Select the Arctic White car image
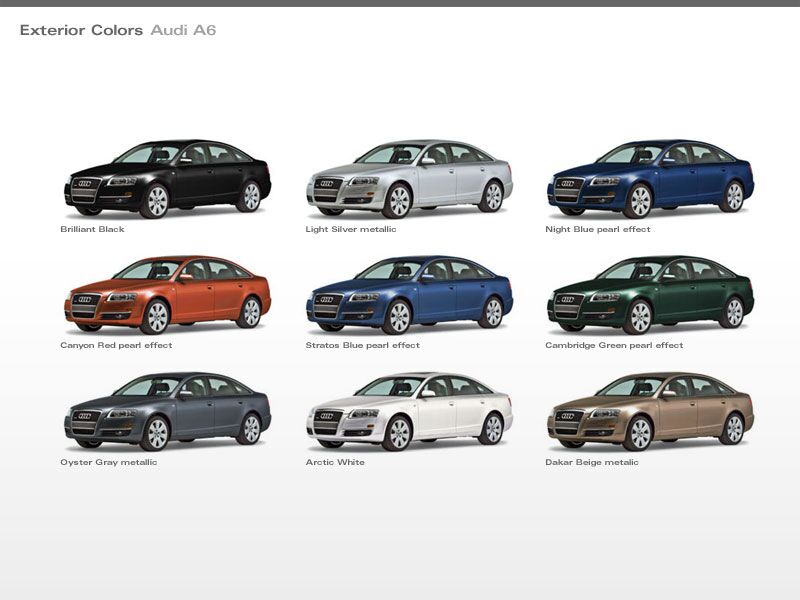Image resolution: width=800 pixels, height=600 pixels. click(409, 411)
